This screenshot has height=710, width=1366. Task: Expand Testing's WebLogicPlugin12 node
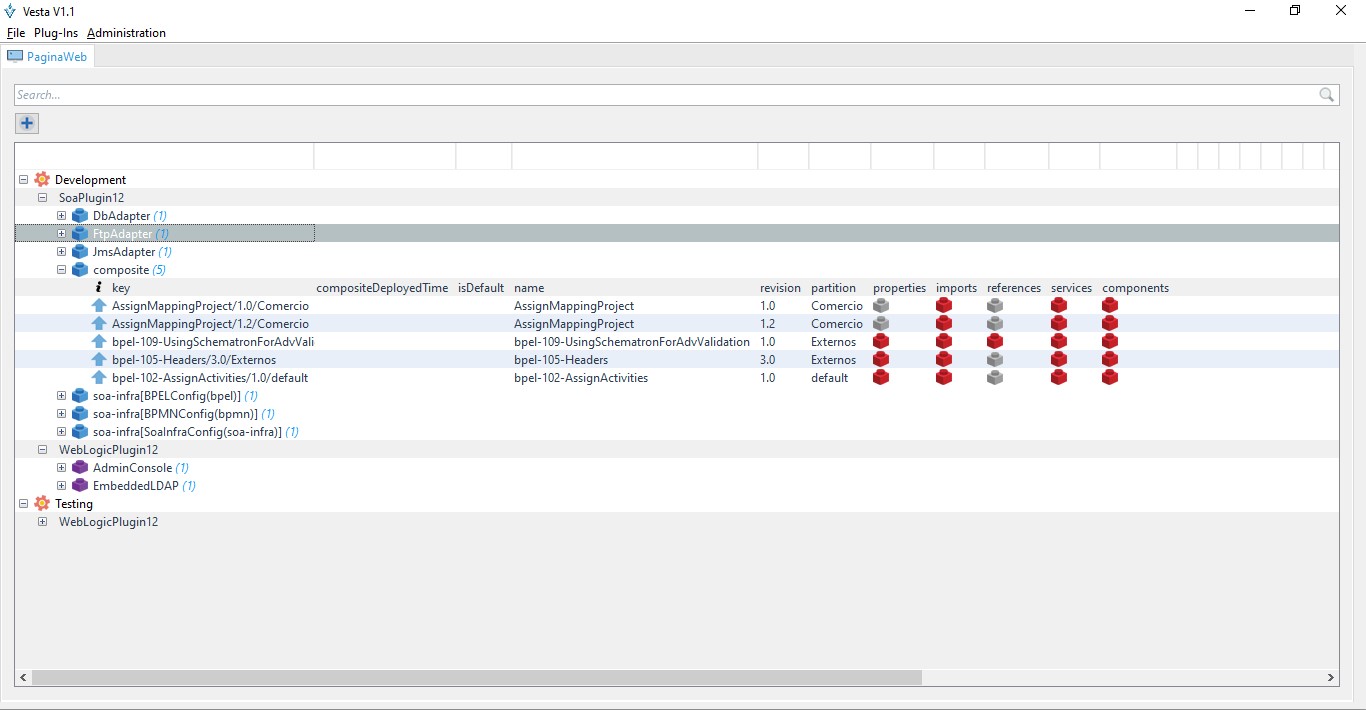pyautogui.click(x=42, y=522)
